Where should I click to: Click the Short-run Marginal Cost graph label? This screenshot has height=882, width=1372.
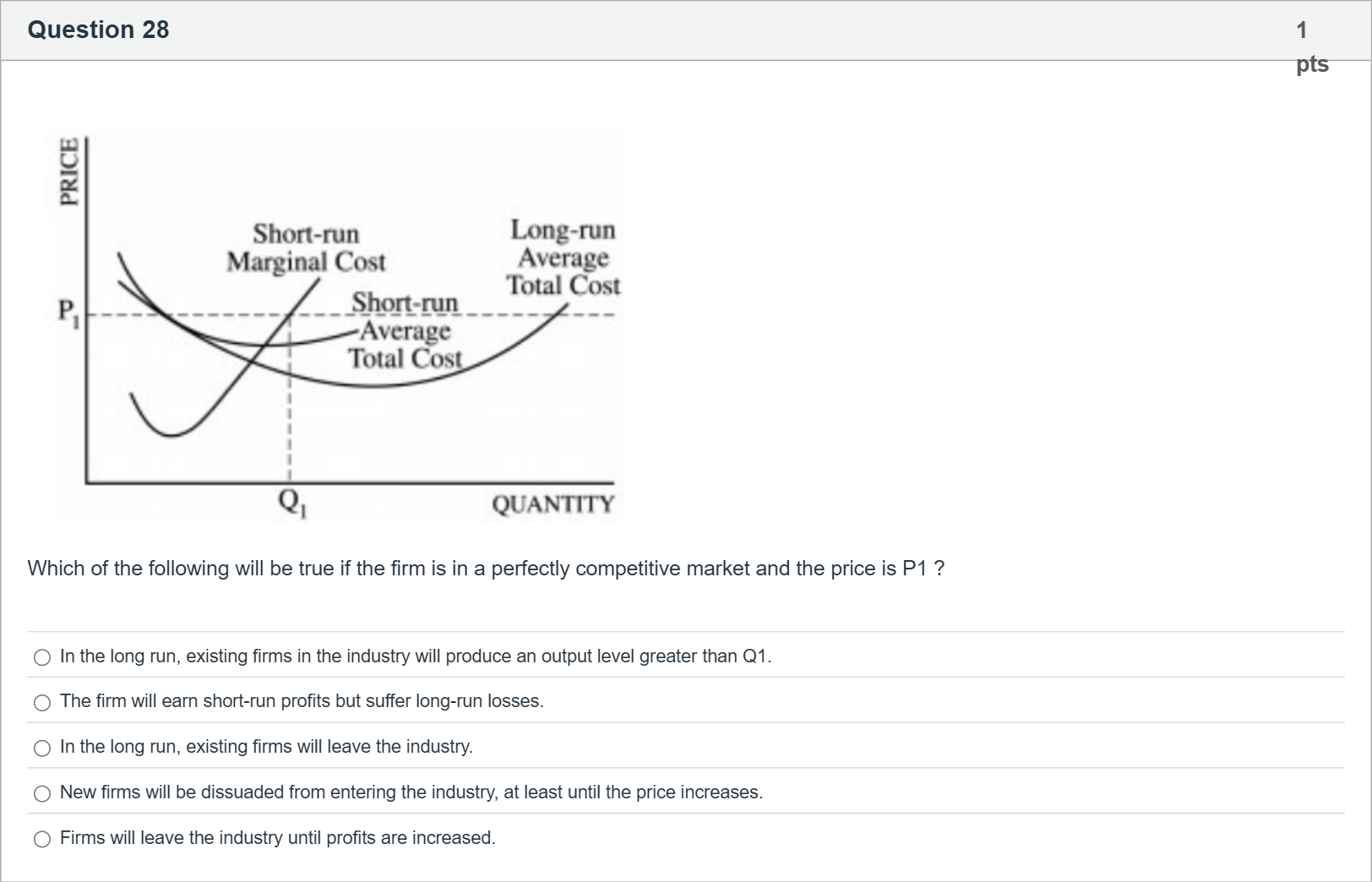(306, 248)
